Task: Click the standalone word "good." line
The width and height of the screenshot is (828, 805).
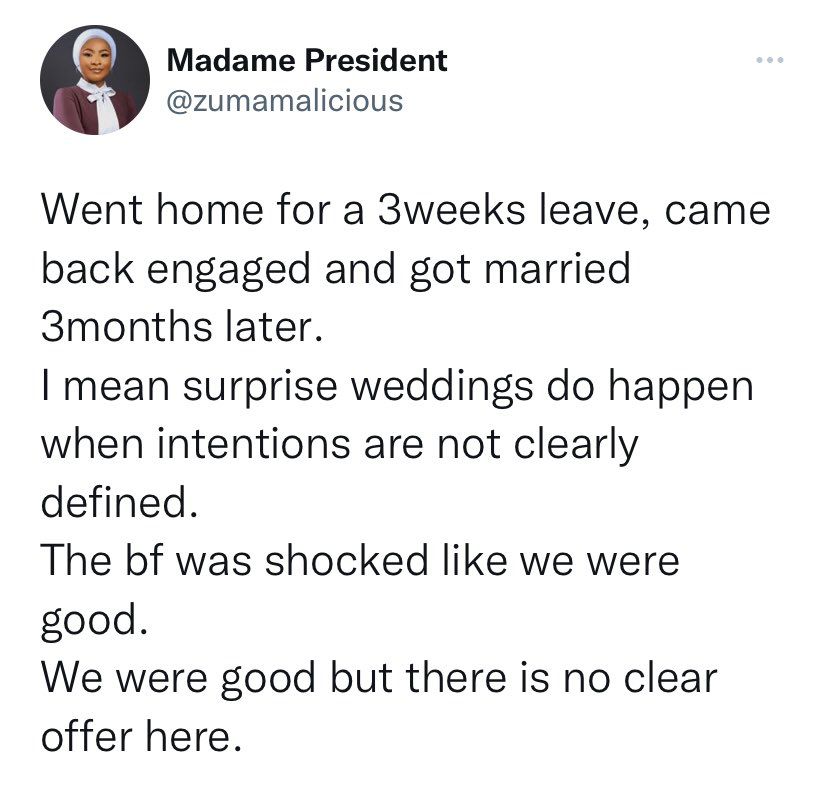Action: [x=95, y=621]
